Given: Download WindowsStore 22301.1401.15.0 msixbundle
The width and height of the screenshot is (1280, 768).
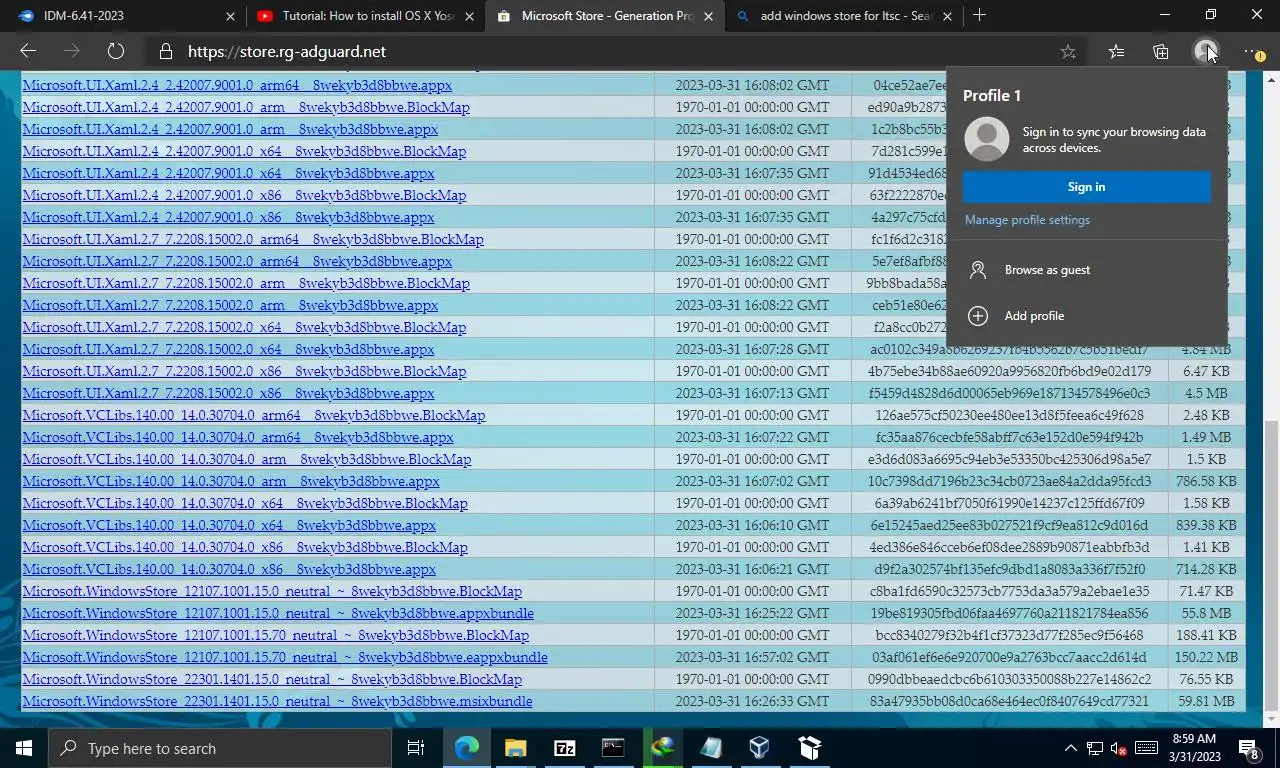Looking at the screenshot, I should (x=277, y=701).
